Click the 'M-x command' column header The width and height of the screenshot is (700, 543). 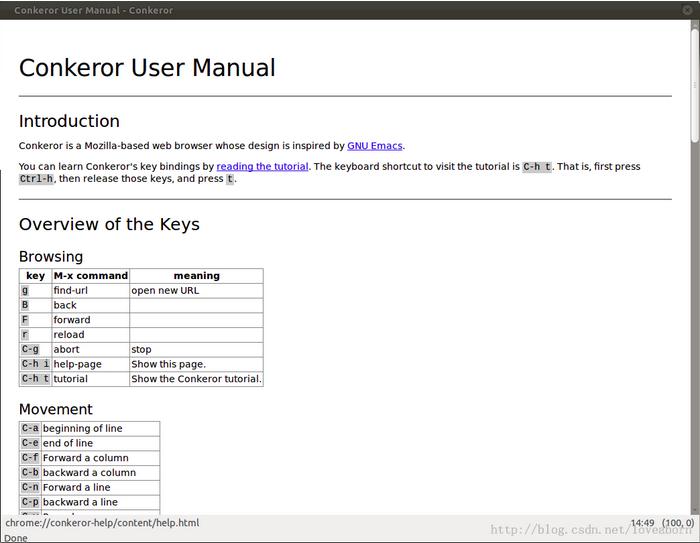click(x=91, y=276)
